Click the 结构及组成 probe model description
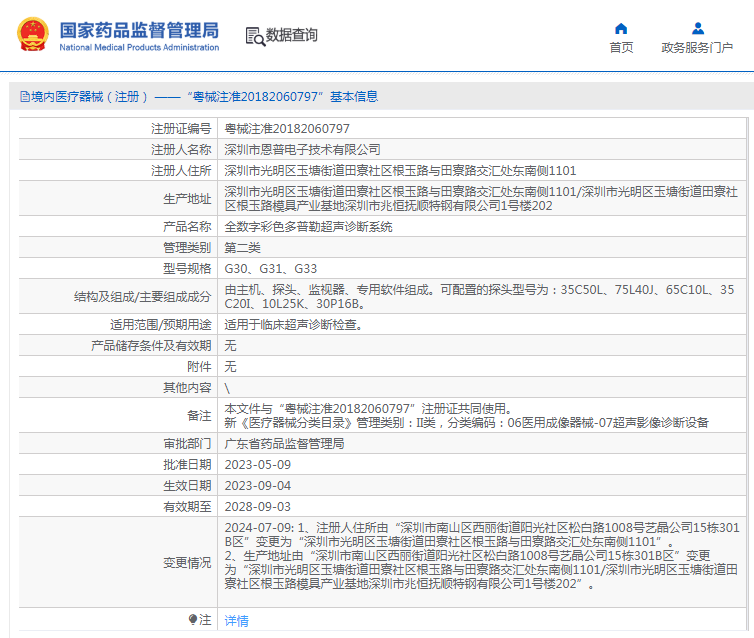The image size is (754, 638). 479,297
